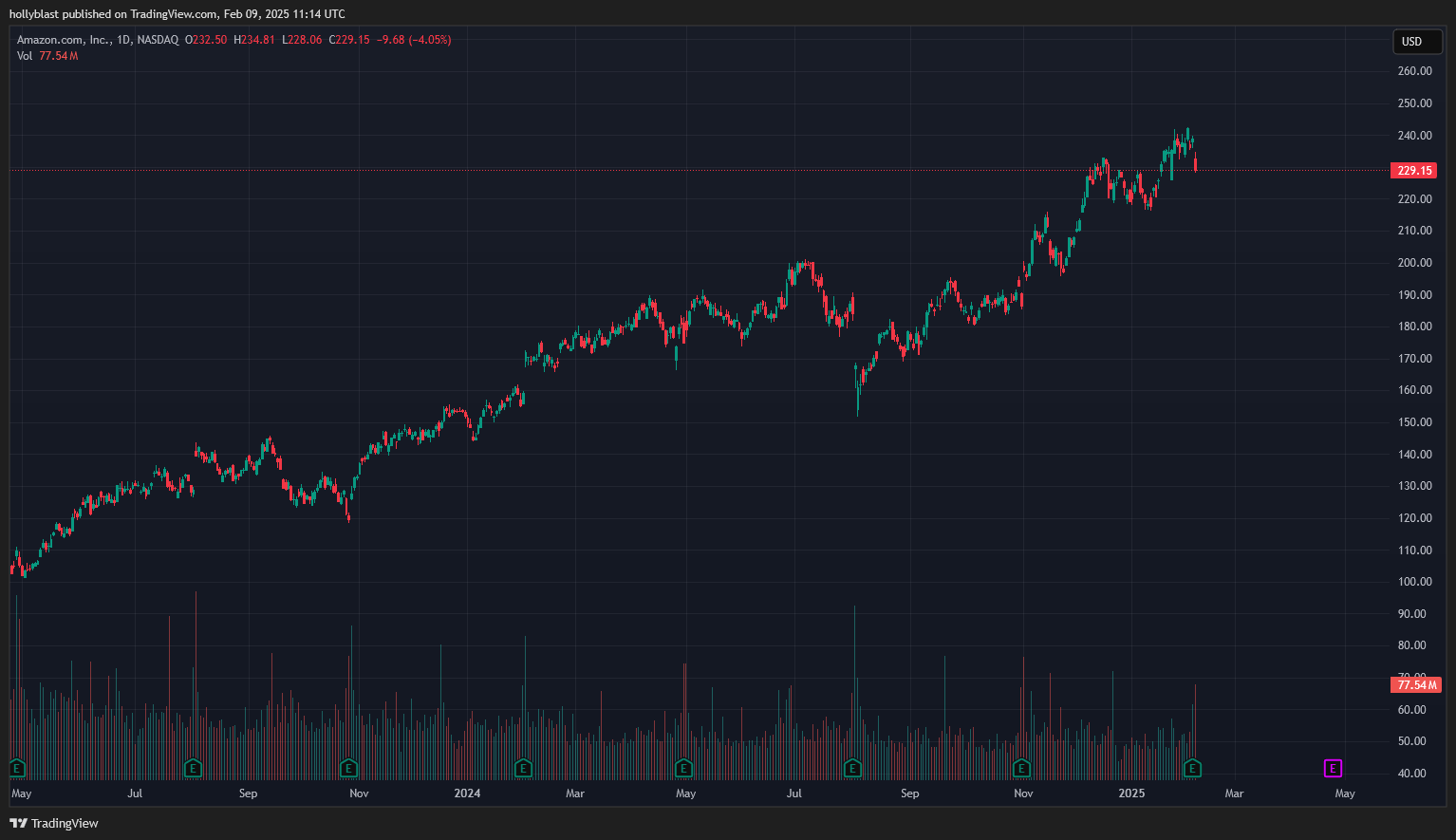Select the 1D interval label
The width and height of the screenshot is (1456, 840).
pos(122,40)
